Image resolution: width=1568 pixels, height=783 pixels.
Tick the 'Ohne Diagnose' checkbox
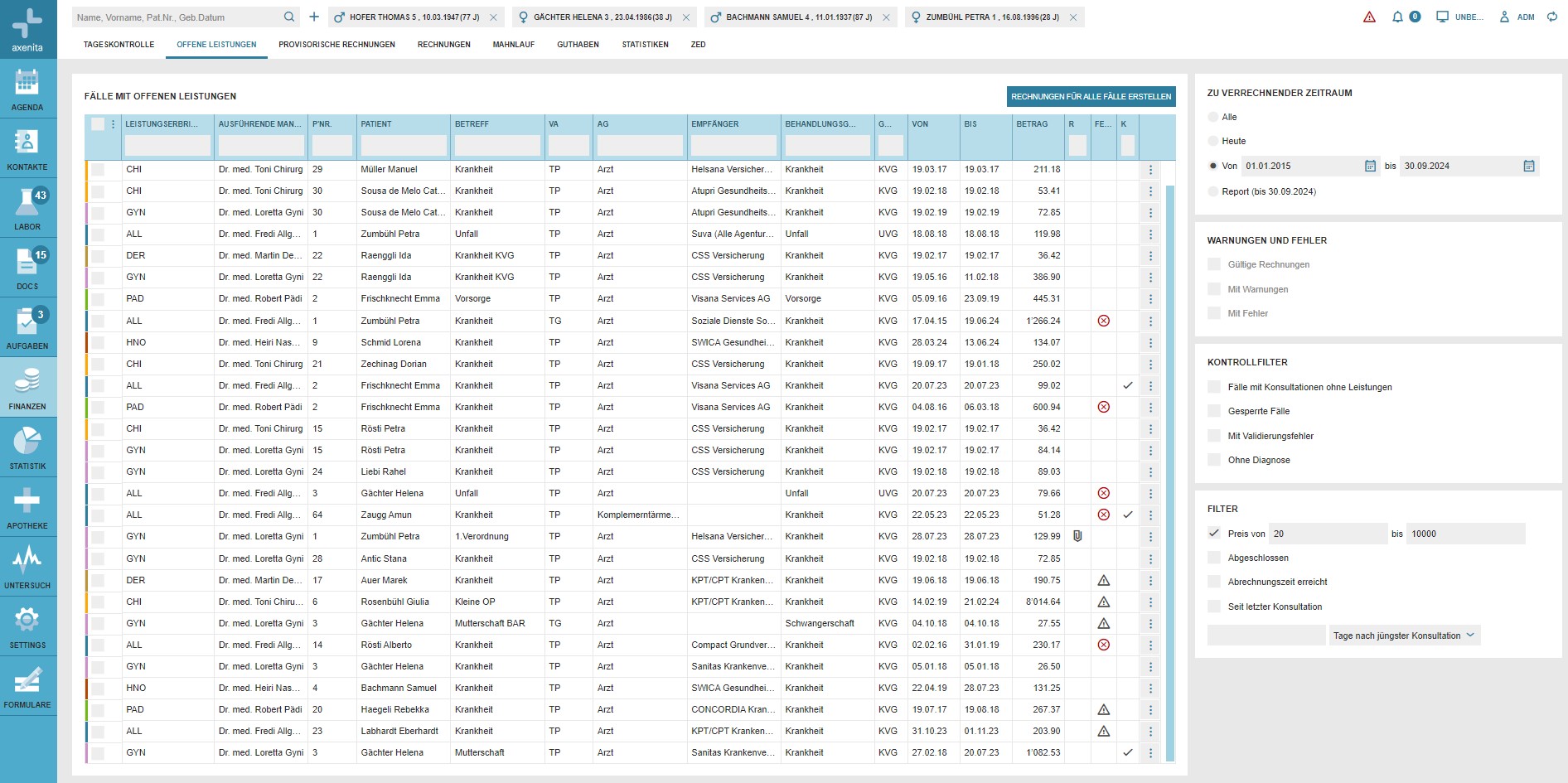click(x=1214, y=460)
